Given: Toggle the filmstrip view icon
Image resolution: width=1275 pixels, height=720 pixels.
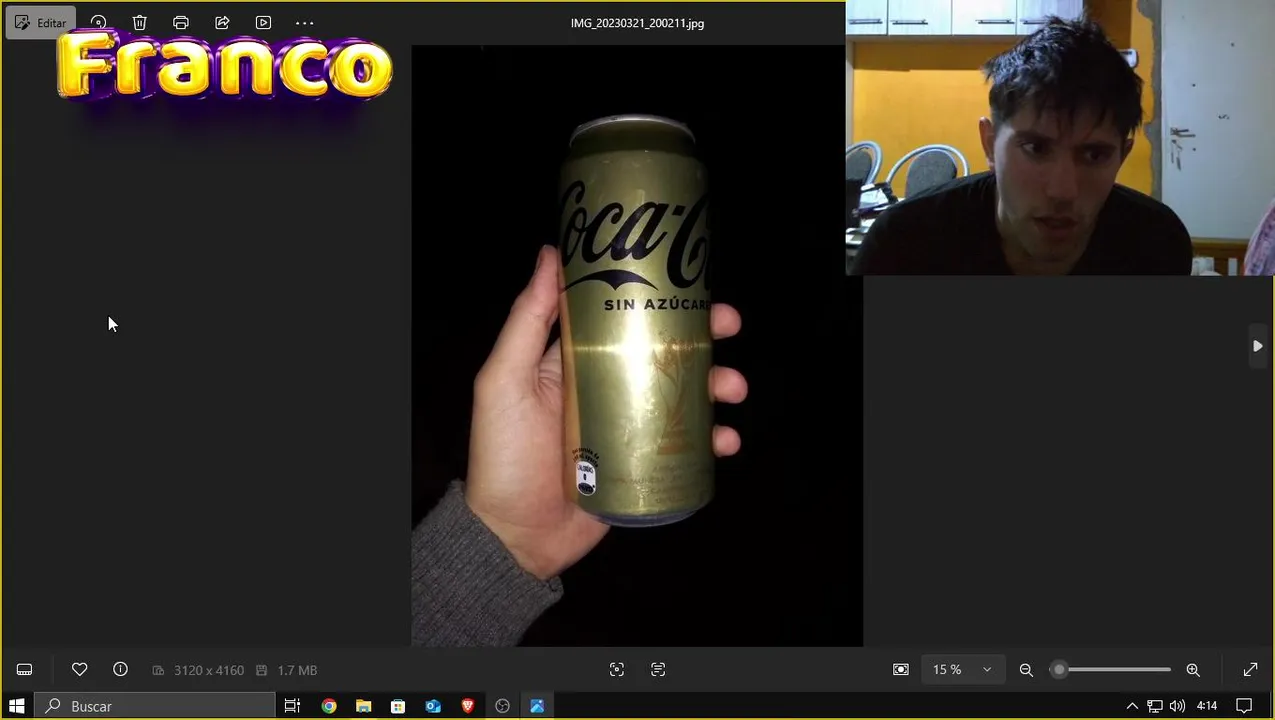Looking at the screenshot, I should click(25, 670).
